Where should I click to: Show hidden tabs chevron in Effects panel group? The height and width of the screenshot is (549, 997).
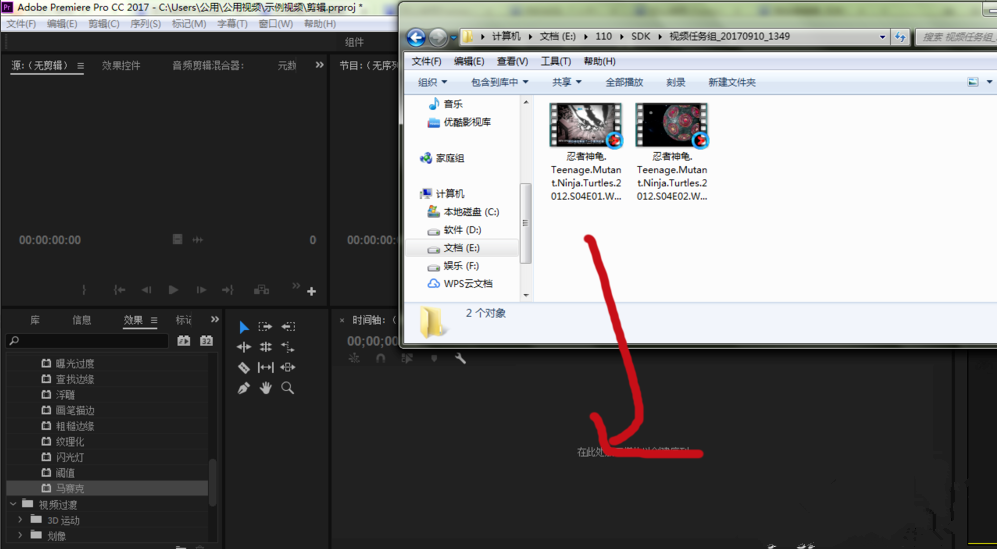coord(215,319)
